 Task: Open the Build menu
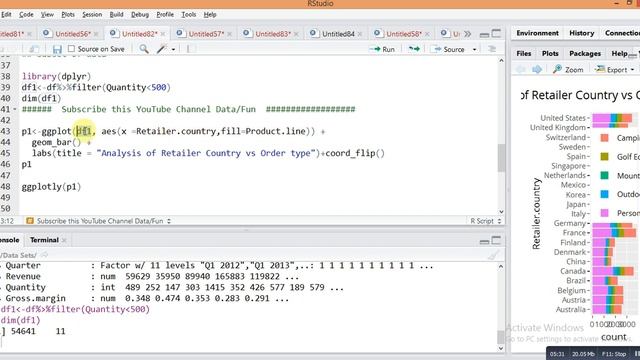click(116, 15)
